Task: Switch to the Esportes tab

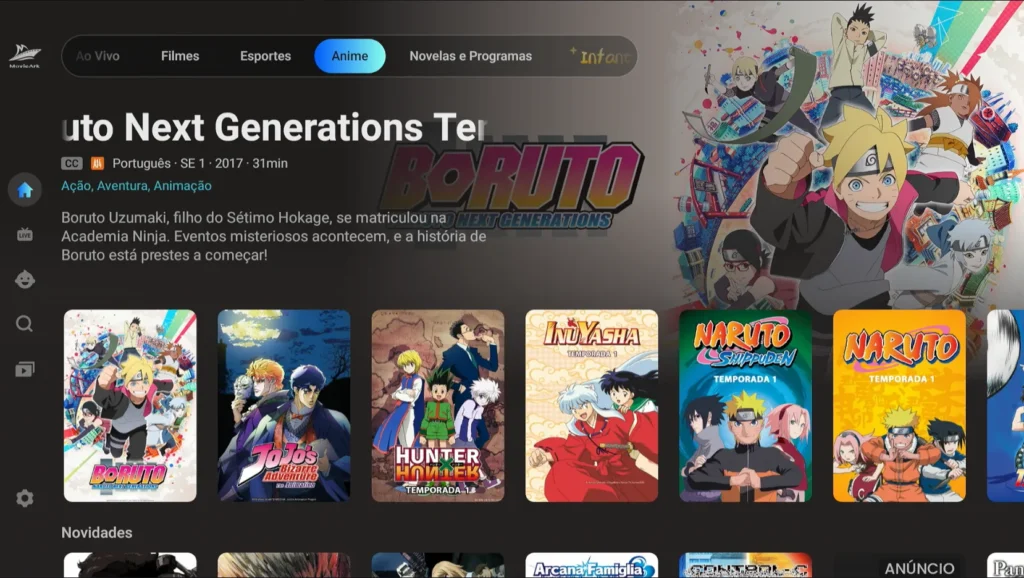Action: pos(265,56)
